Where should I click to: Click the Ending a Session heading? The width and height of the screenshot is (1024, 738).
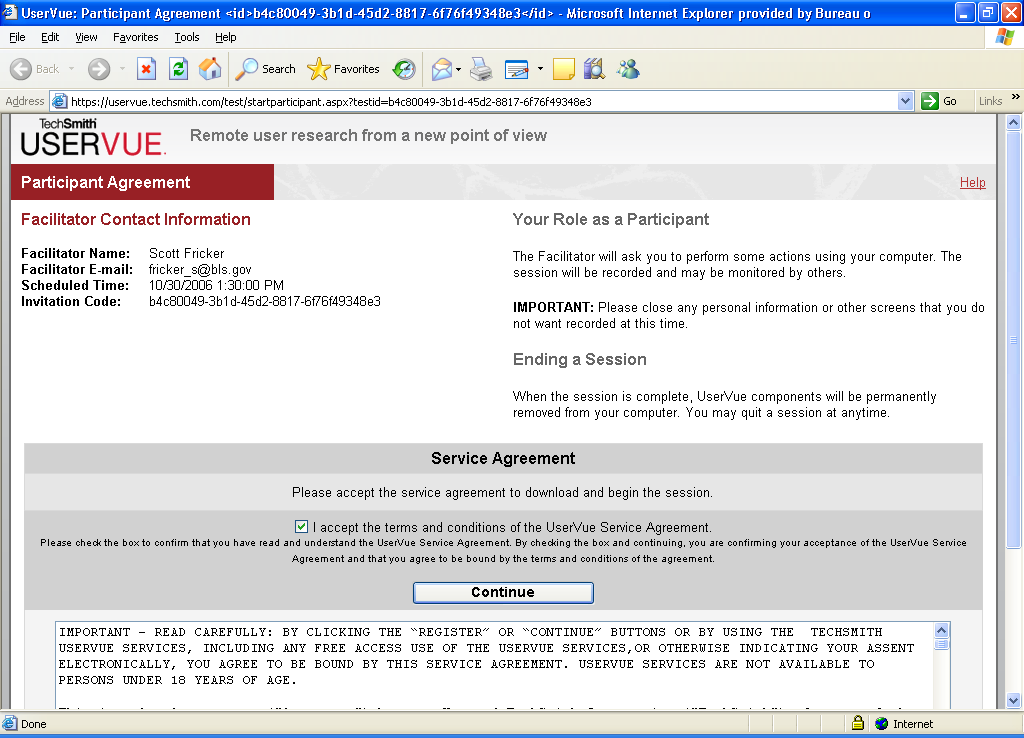[x=579, y=359]
